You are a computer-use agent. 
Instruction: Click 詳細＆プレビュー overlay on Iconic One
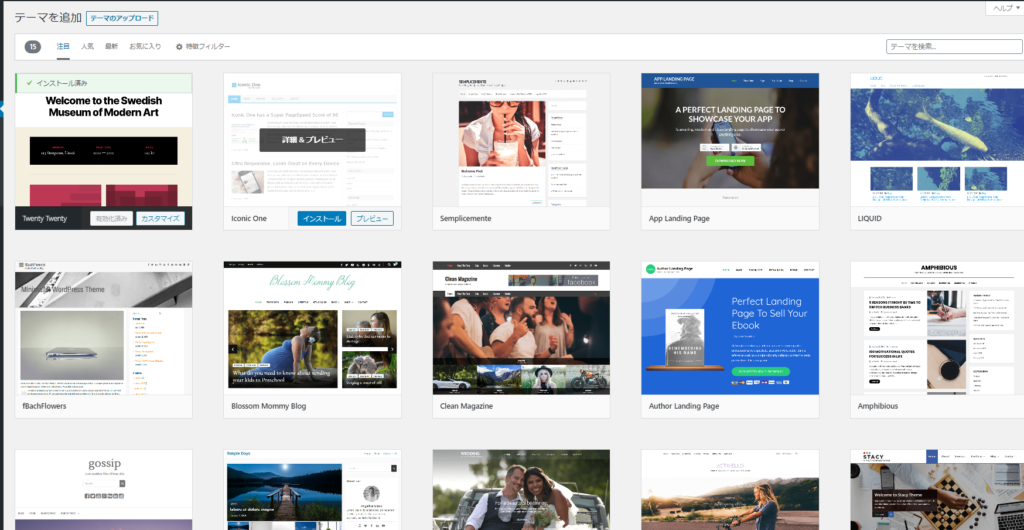(312, 140)
